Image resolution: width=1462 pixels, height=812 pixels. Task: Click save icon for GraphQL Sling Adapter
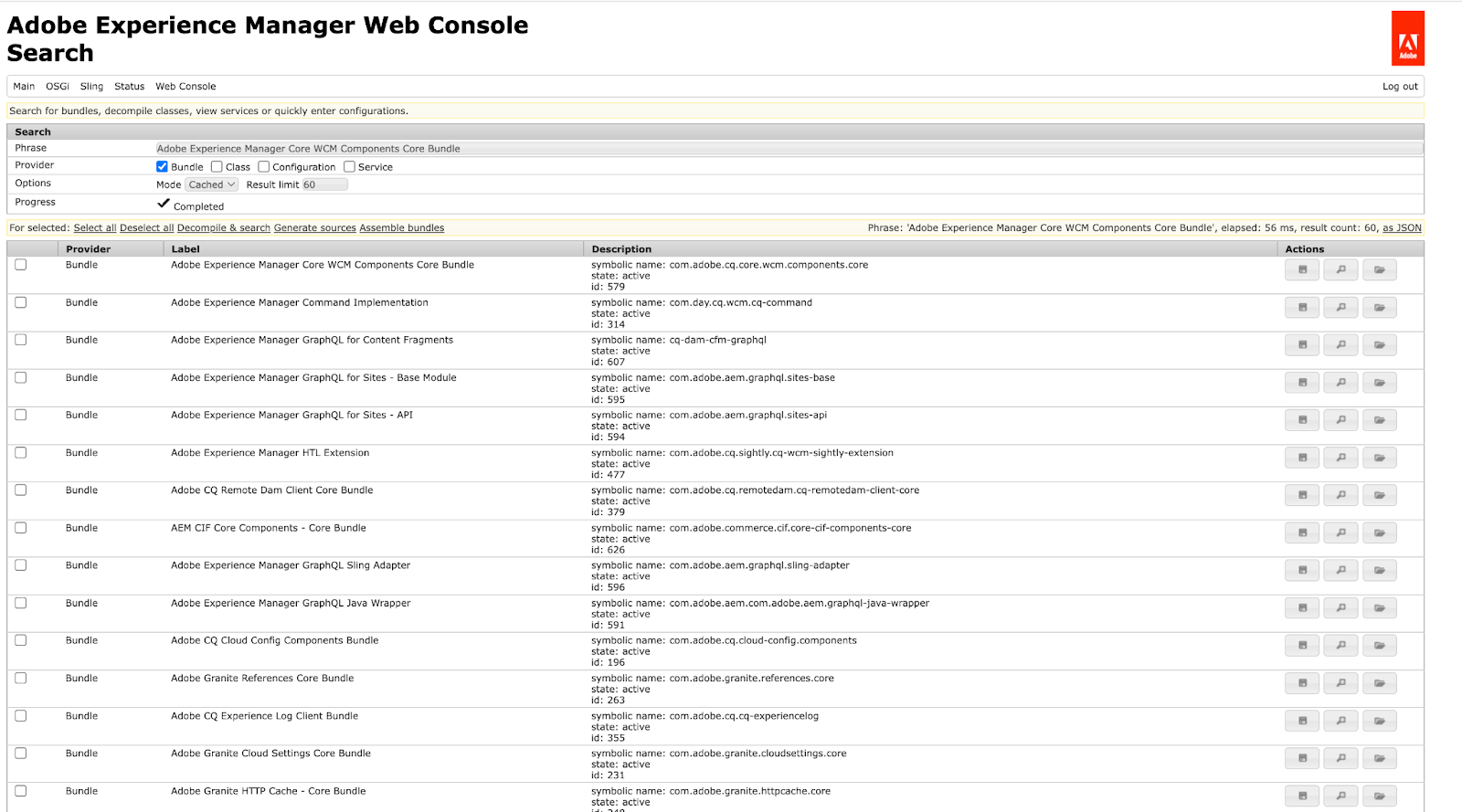(x=1302, y=570)
